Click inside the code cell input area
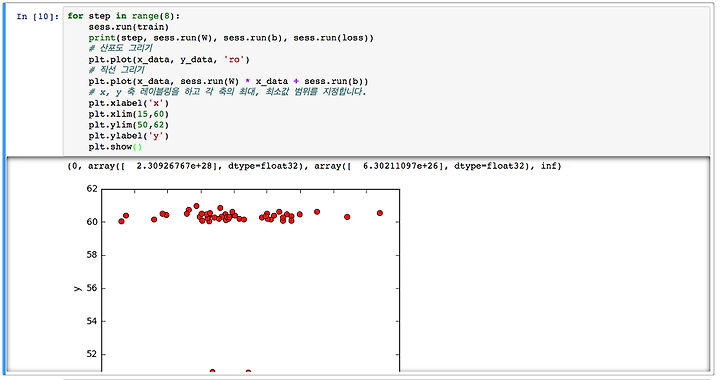 (x=386, y=82)
